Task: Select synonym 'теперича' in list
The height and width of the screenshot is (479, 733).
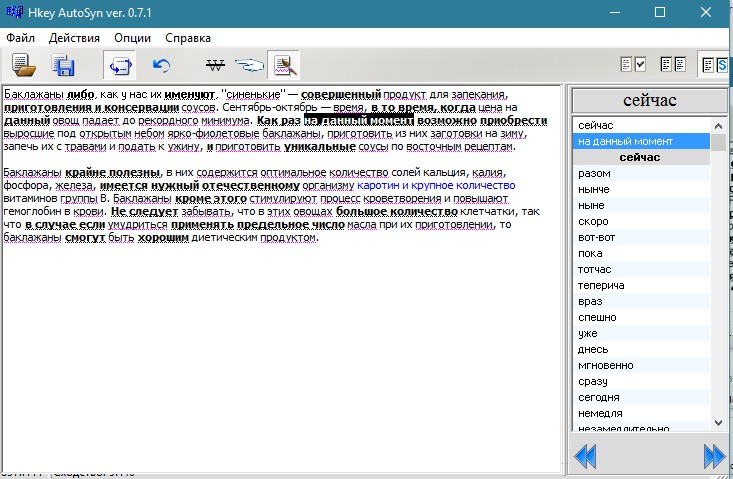Action: (641, 285)
